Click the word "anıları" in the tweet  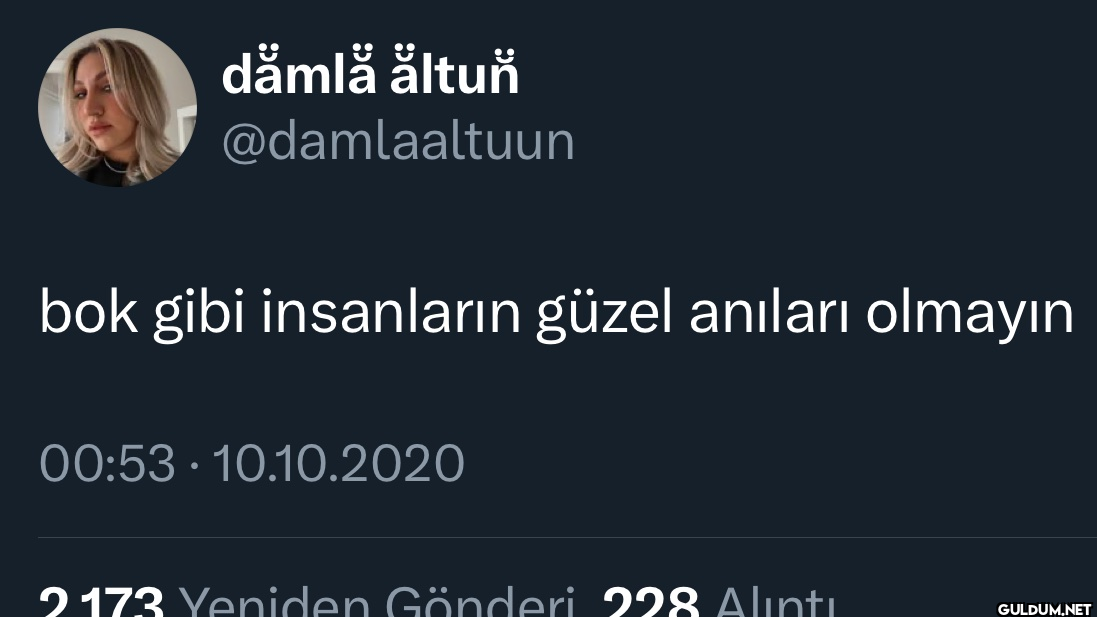point(770,313)
